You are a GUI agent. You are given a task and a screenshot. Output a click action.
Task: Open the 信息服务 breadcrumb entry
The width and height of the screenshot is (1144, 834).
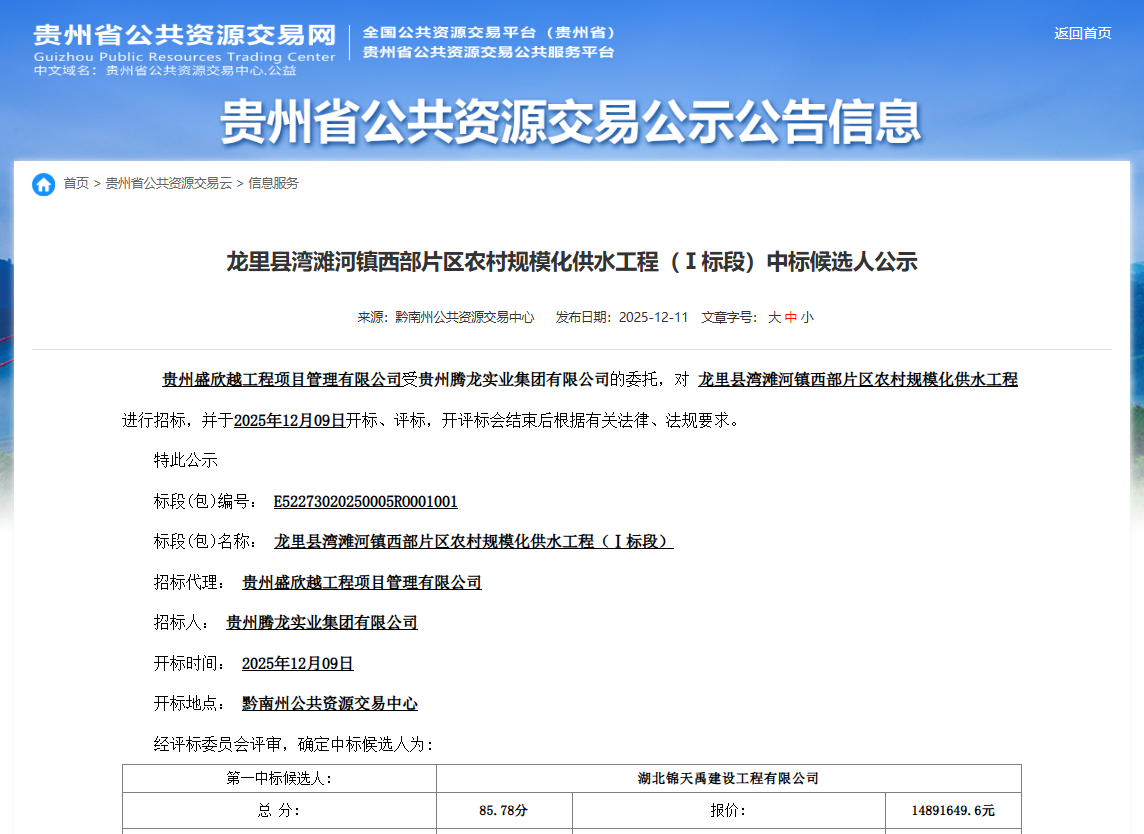[275, 184]
